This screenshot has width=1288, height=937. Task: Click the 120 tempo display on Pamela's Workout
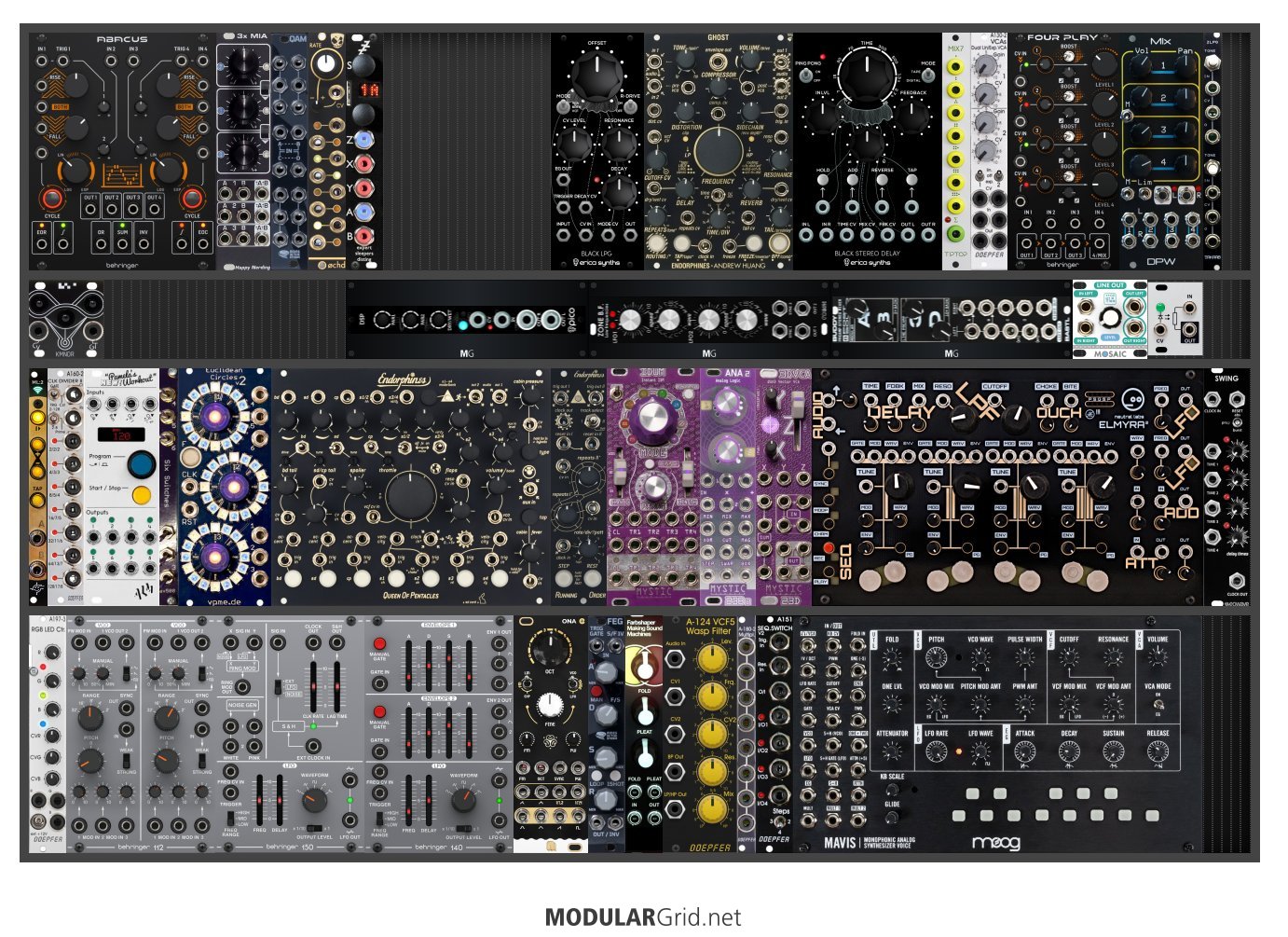click(x=121, y=435)
